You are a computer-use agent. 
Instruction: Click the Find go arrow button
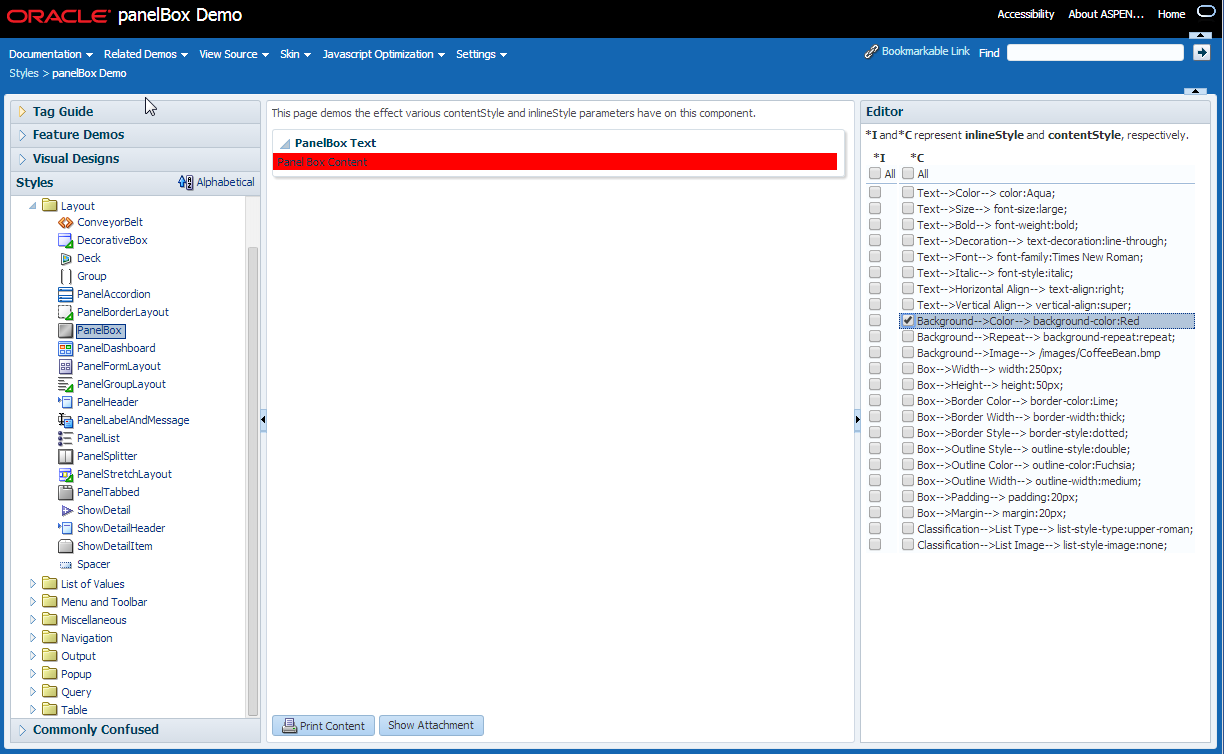(1201, 52)
